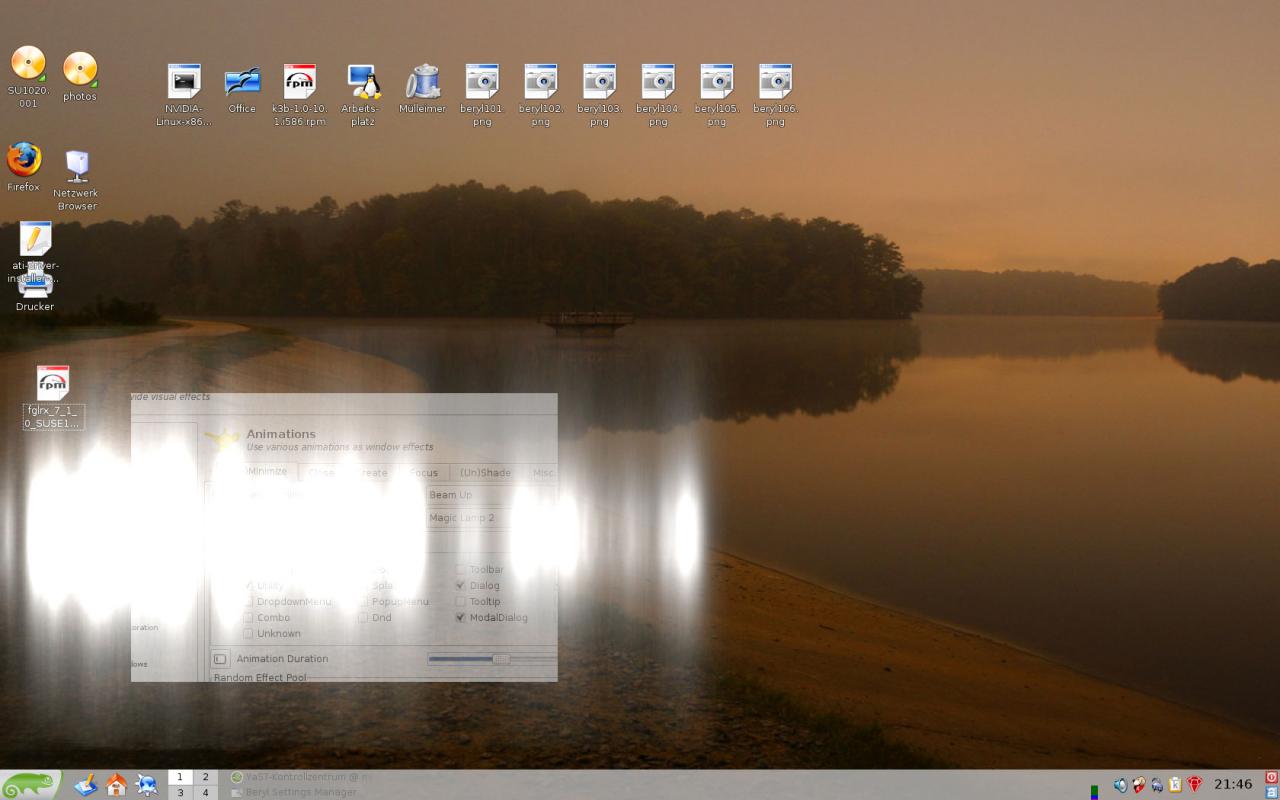This screenshot has height=800, width=1280.
Task: Switch to virtual desktop 1
Action: pos(180,777)
